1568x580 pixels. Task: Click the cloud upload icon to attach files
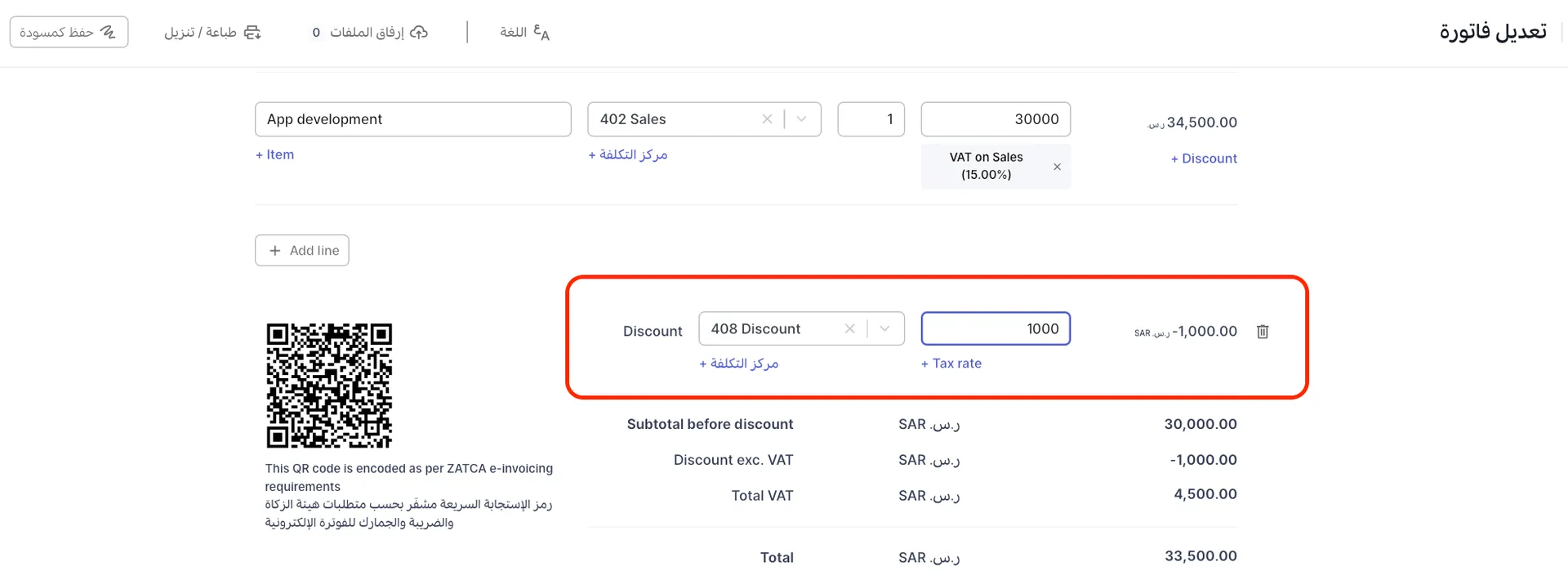tap(419, 32)
